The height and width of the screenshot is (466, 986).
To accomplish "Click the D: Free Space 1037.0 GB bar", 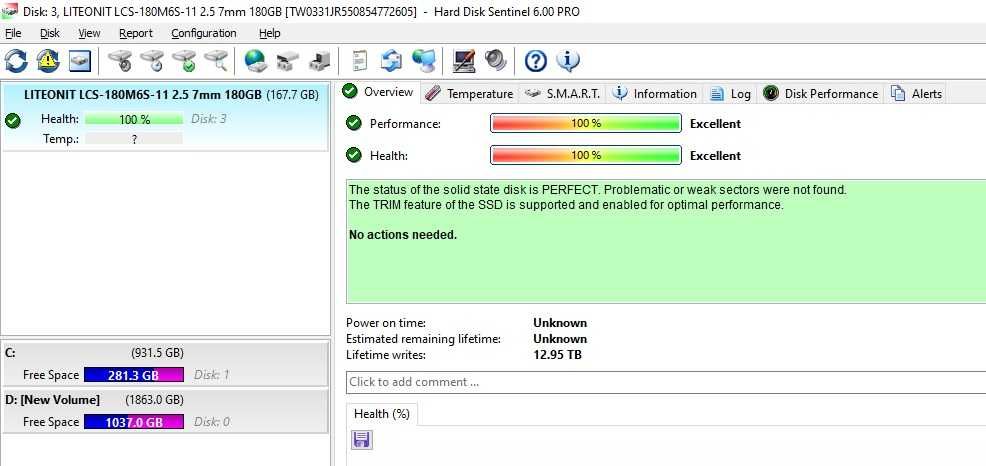I will coord(134,422).
